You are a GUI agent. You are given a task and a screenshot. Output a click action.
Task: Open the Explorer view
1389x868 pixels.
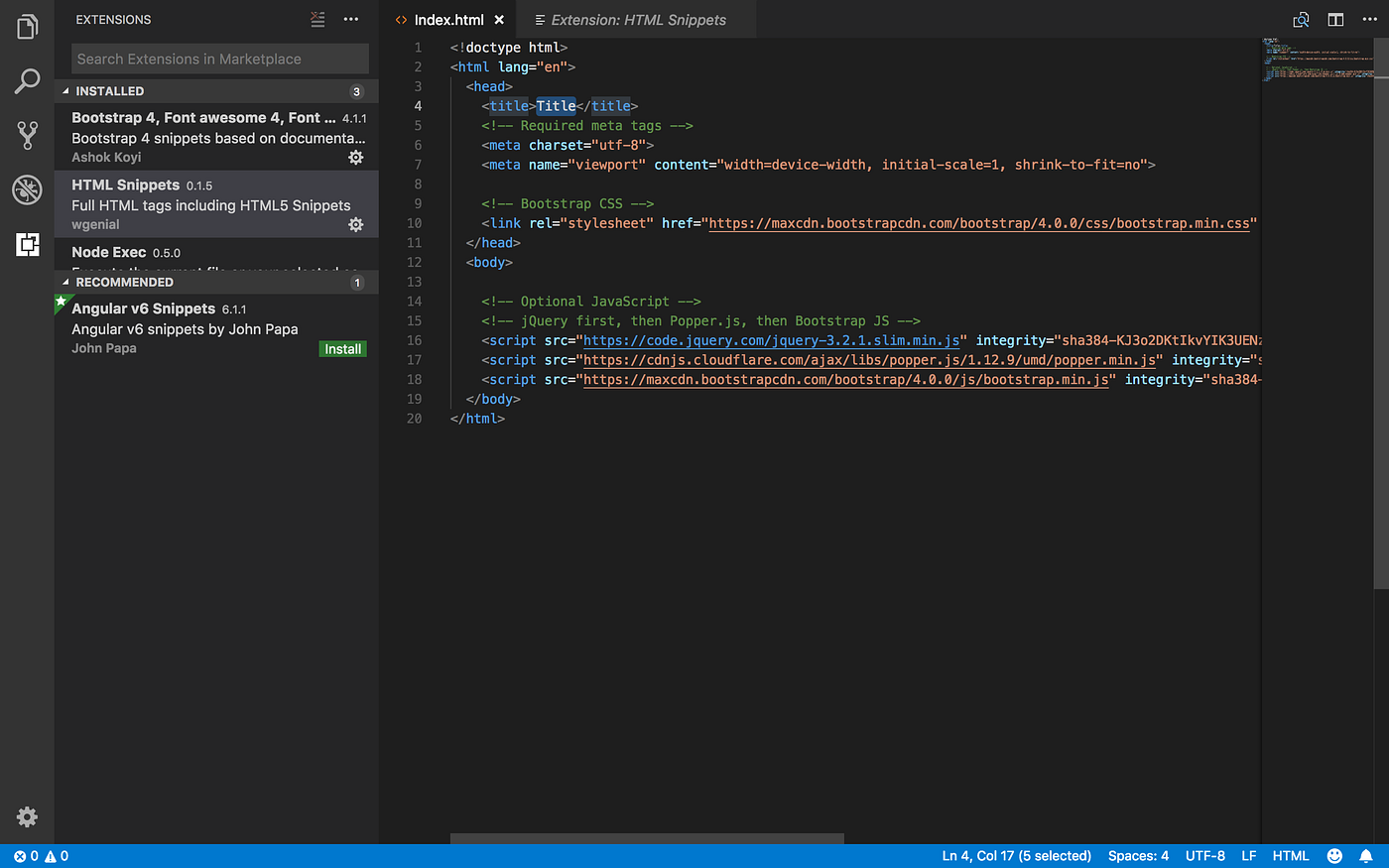coord(27,27)
